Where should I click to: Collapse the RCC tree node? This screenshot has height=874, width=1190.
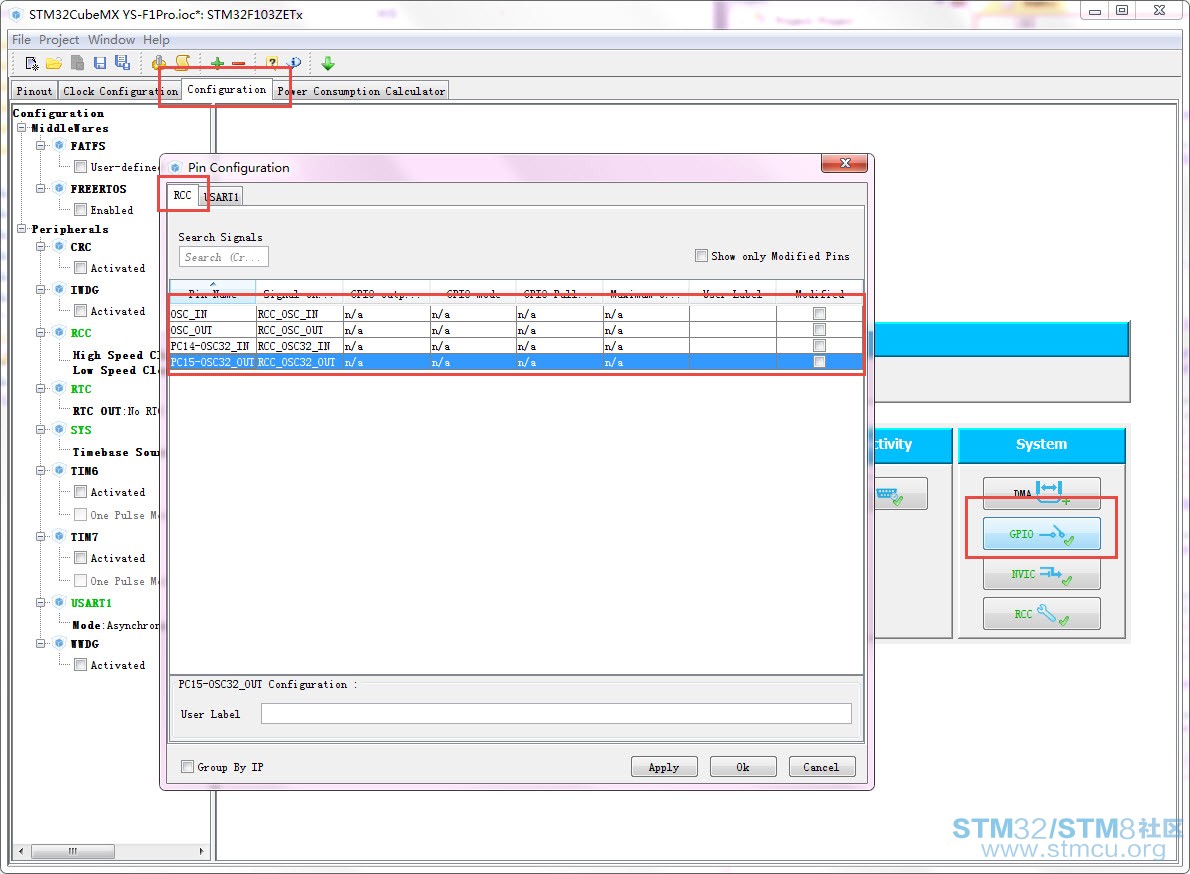pyautogui.click(x=41, y=332)
